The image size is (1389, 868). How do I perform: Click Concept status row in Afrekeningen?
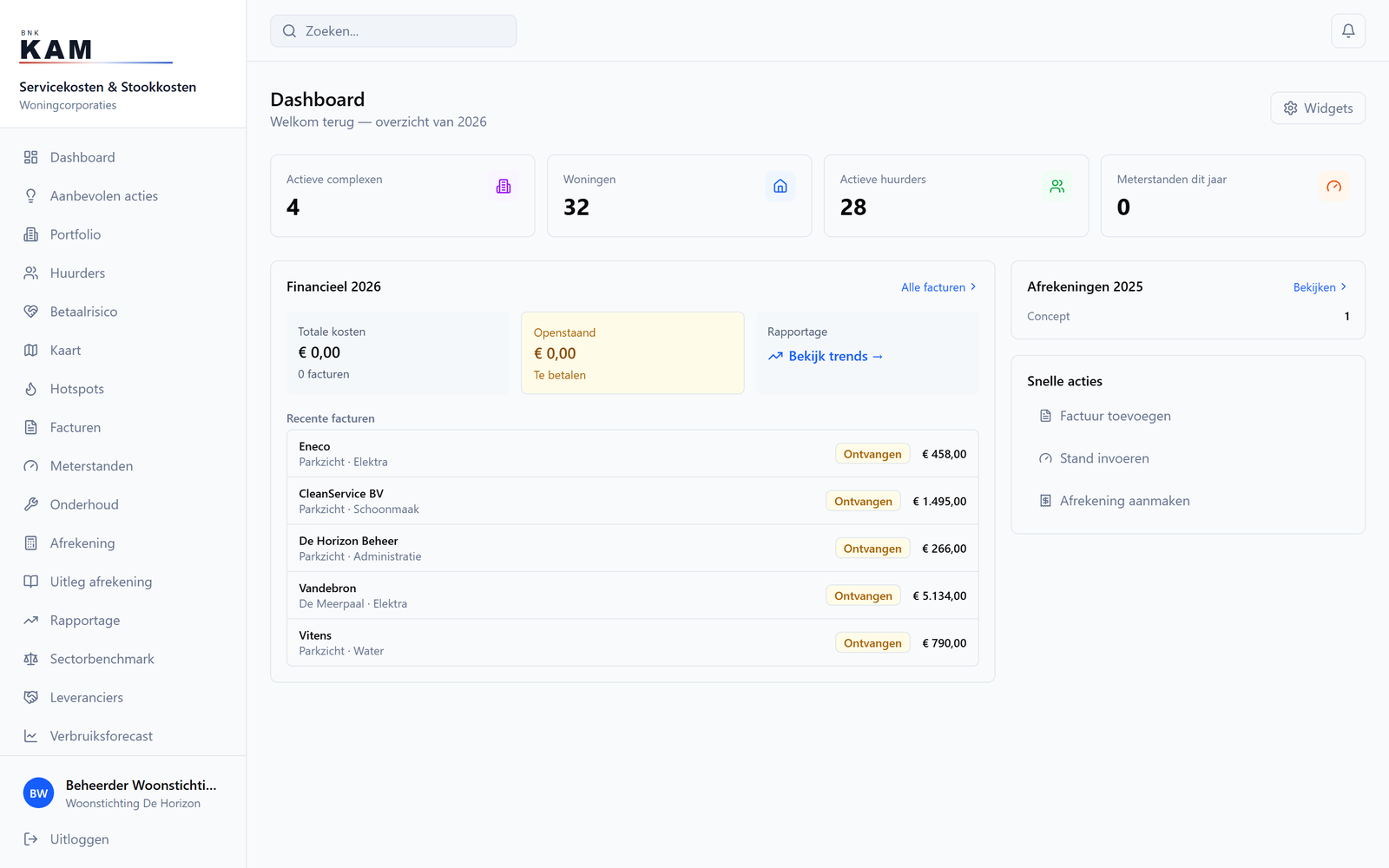point(1188,317)
